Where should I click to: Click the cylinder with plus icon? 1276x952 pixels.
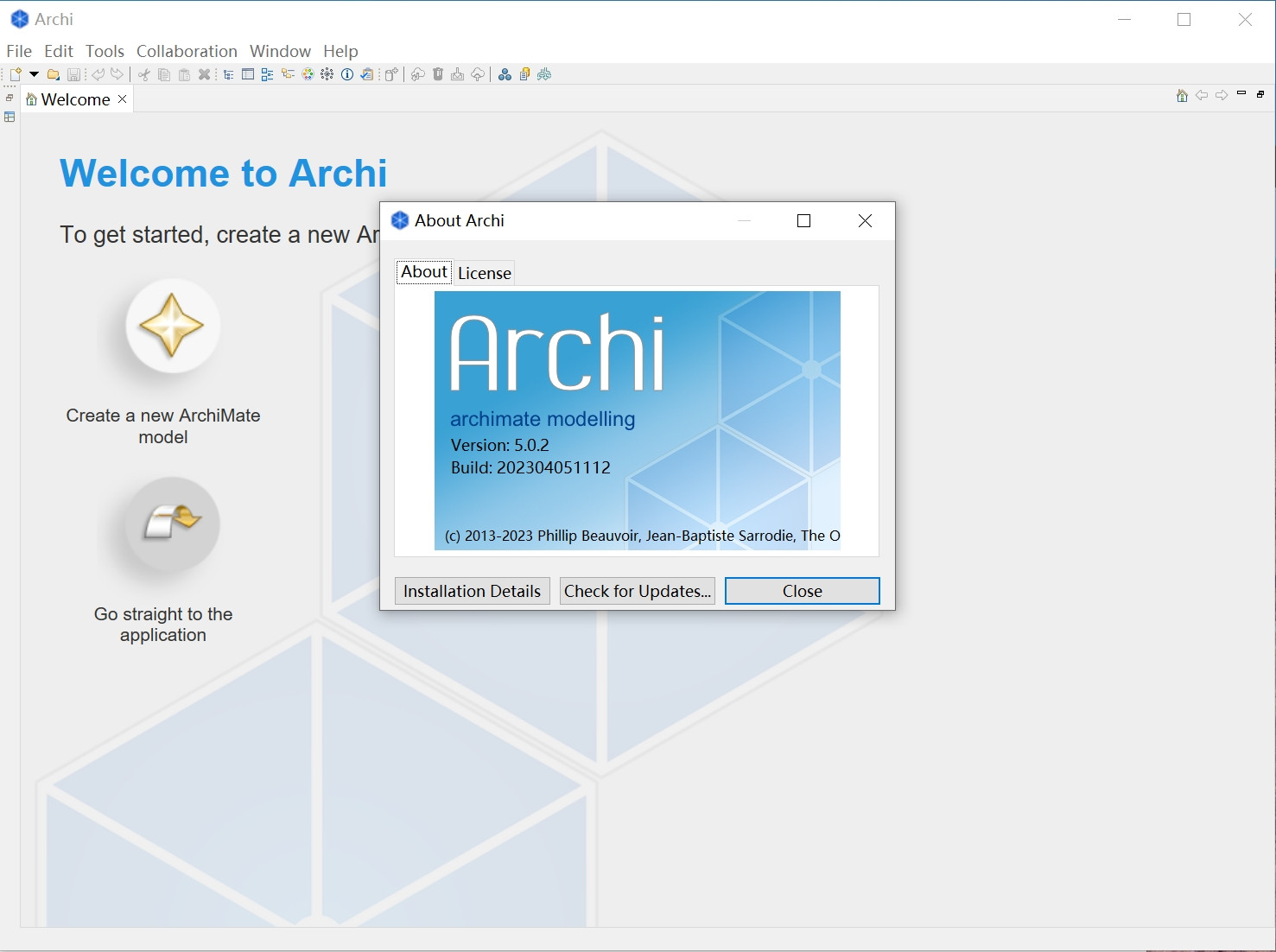point(391,74)
